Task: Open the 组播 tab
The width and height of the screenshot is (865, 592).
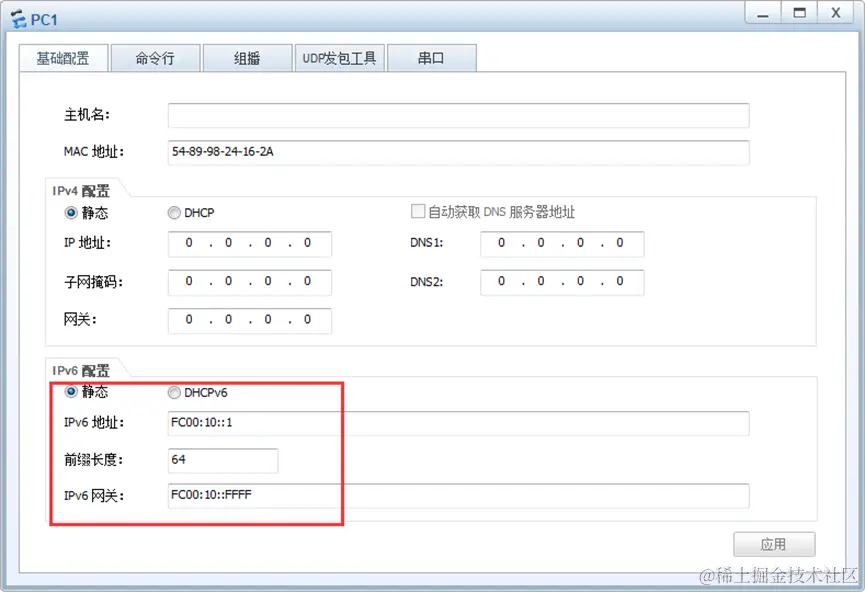Action: [247, 58]
